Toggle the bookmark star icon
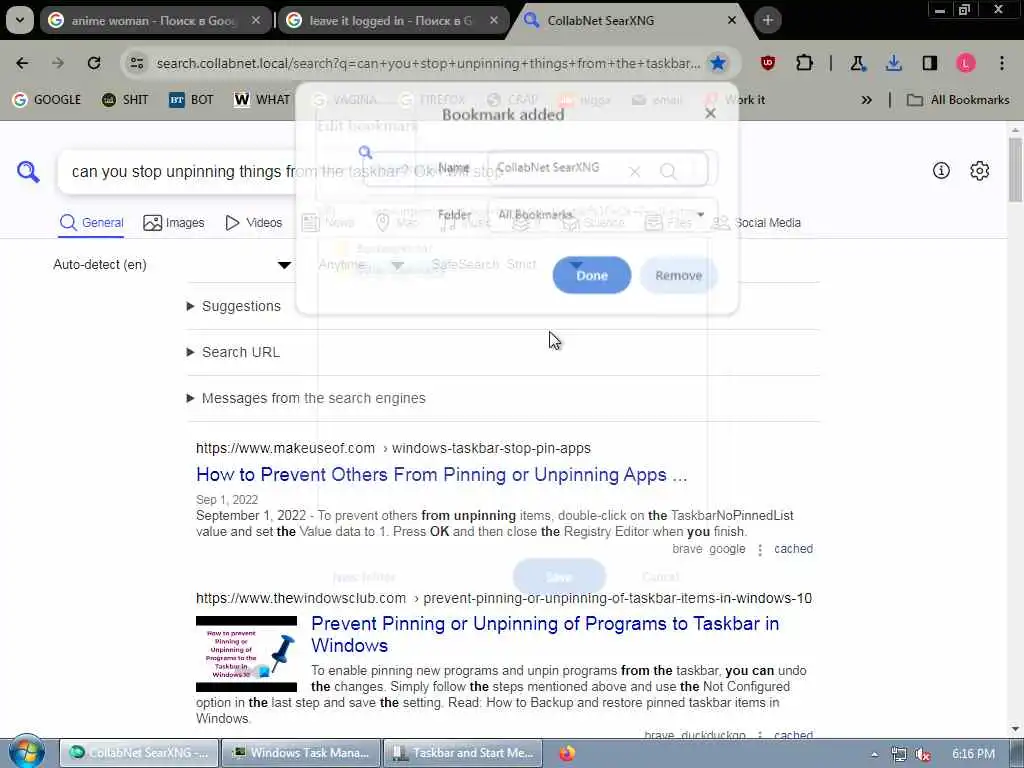This screenshot has width=1024, height=768. [718, 63]
